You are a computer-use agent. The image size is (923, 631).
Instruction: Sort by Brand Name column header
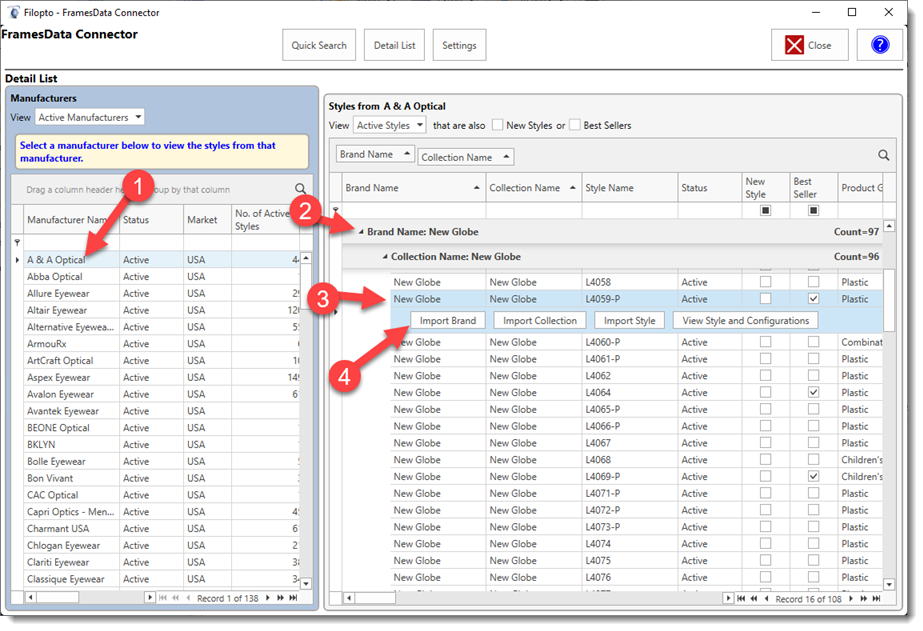coord(413,188)
